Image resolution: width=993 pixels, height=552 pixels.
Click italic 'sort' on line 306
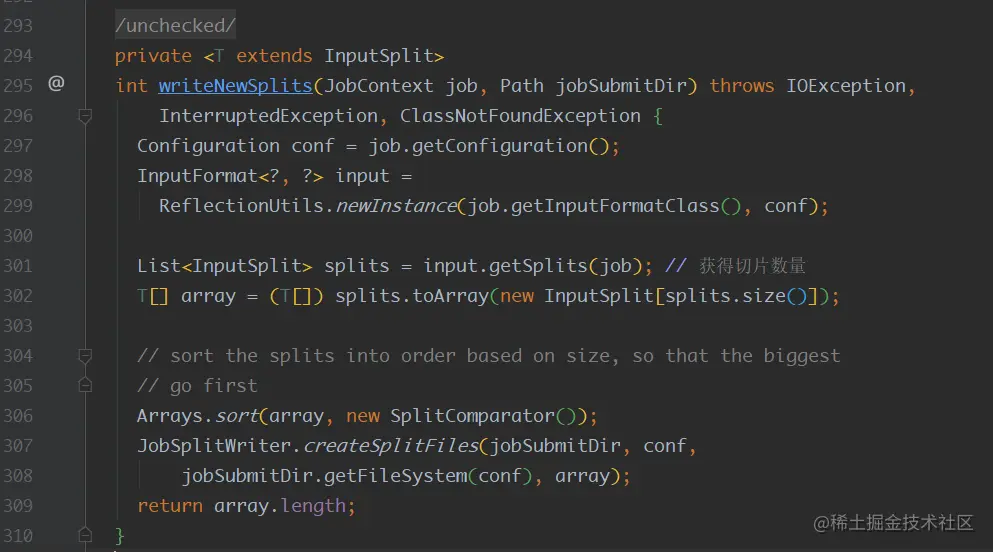pos(237,416)
